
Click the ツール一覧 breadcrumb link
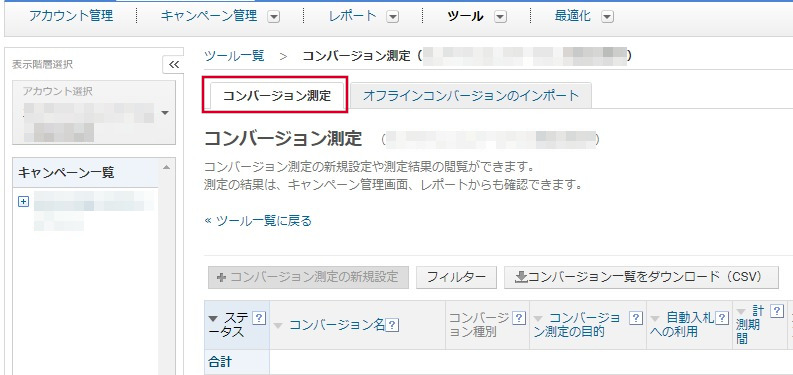pos(234,56)
